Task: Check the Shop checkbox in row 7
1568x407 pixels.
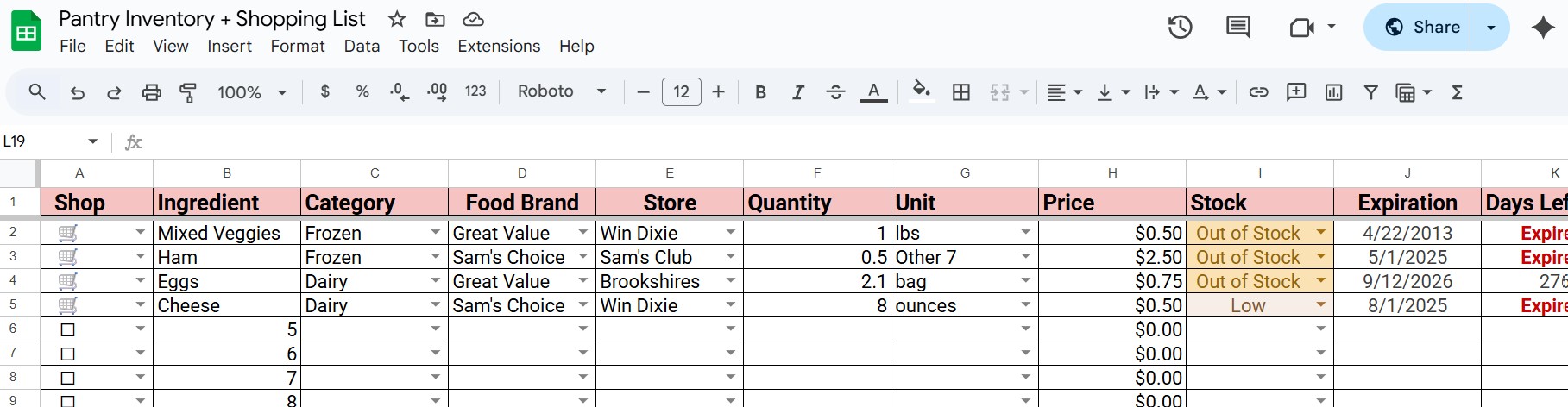Action: 68,354
